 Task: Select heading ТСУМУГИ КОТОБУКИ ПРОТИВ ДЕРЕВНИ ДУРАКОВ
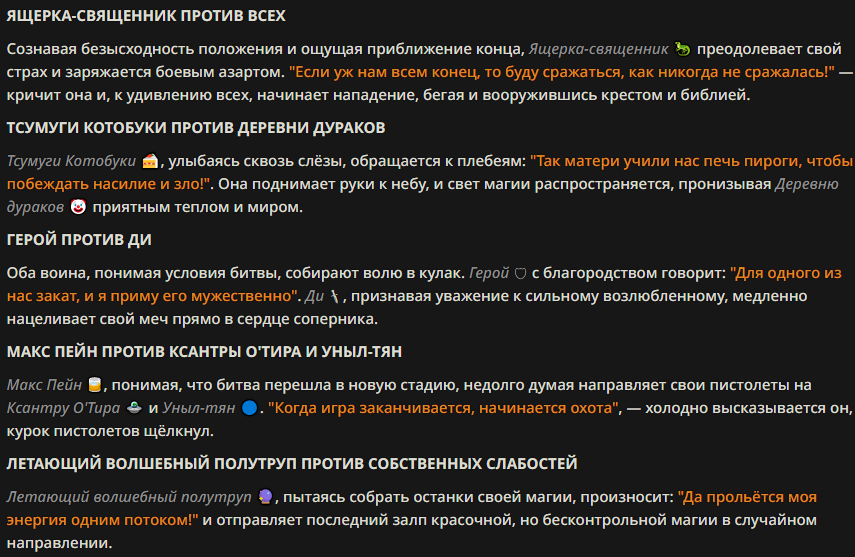(196, 128)
